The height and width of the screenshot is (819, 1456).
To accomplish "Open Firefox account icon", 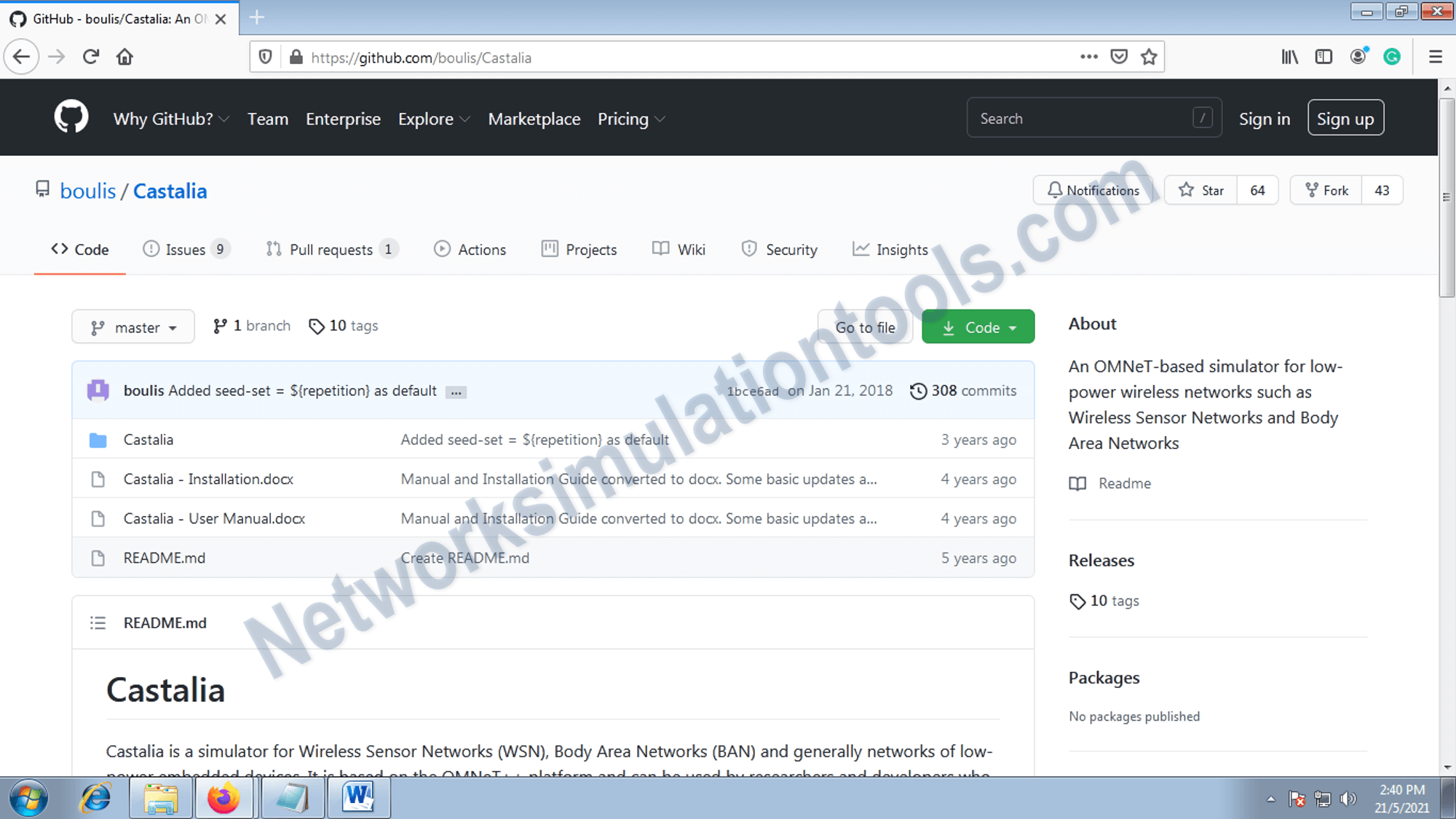I will coord(1358,57).
